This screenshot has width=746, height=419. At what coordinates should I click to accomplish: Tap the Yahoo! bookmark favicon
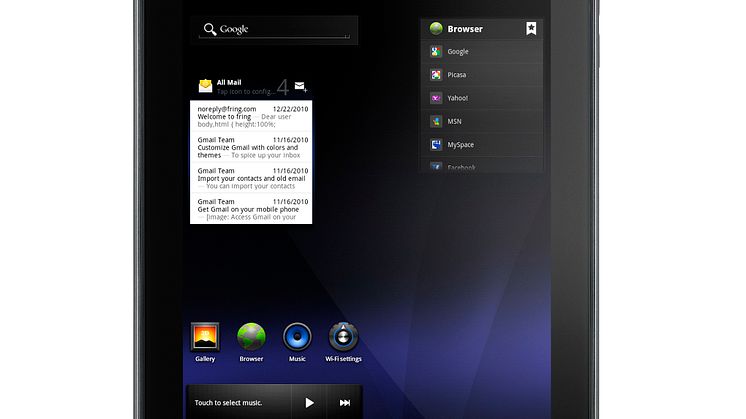[436, 98]
